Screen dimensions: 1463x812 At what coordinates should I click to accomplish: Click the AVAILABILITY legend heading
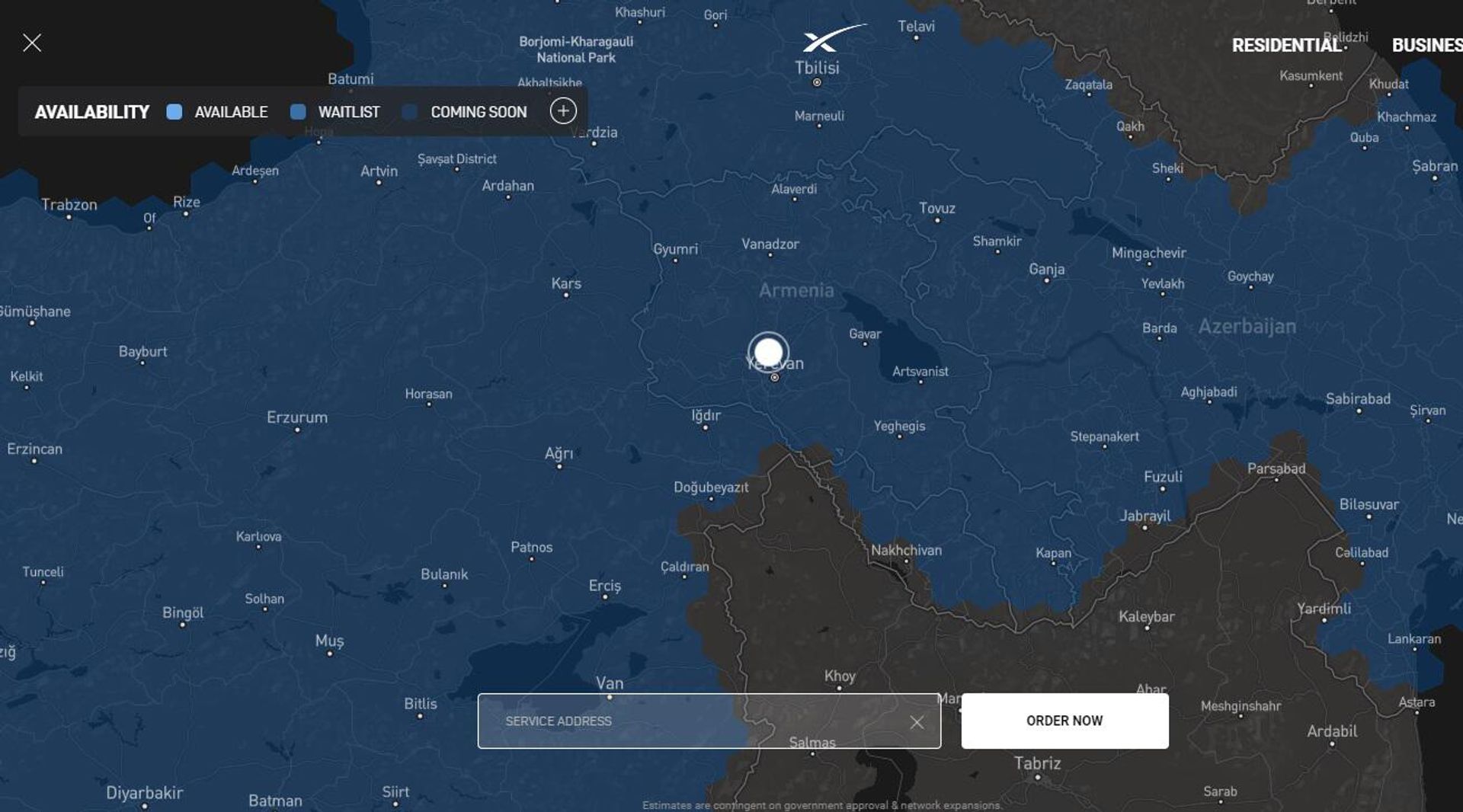(x=92, y=112)
